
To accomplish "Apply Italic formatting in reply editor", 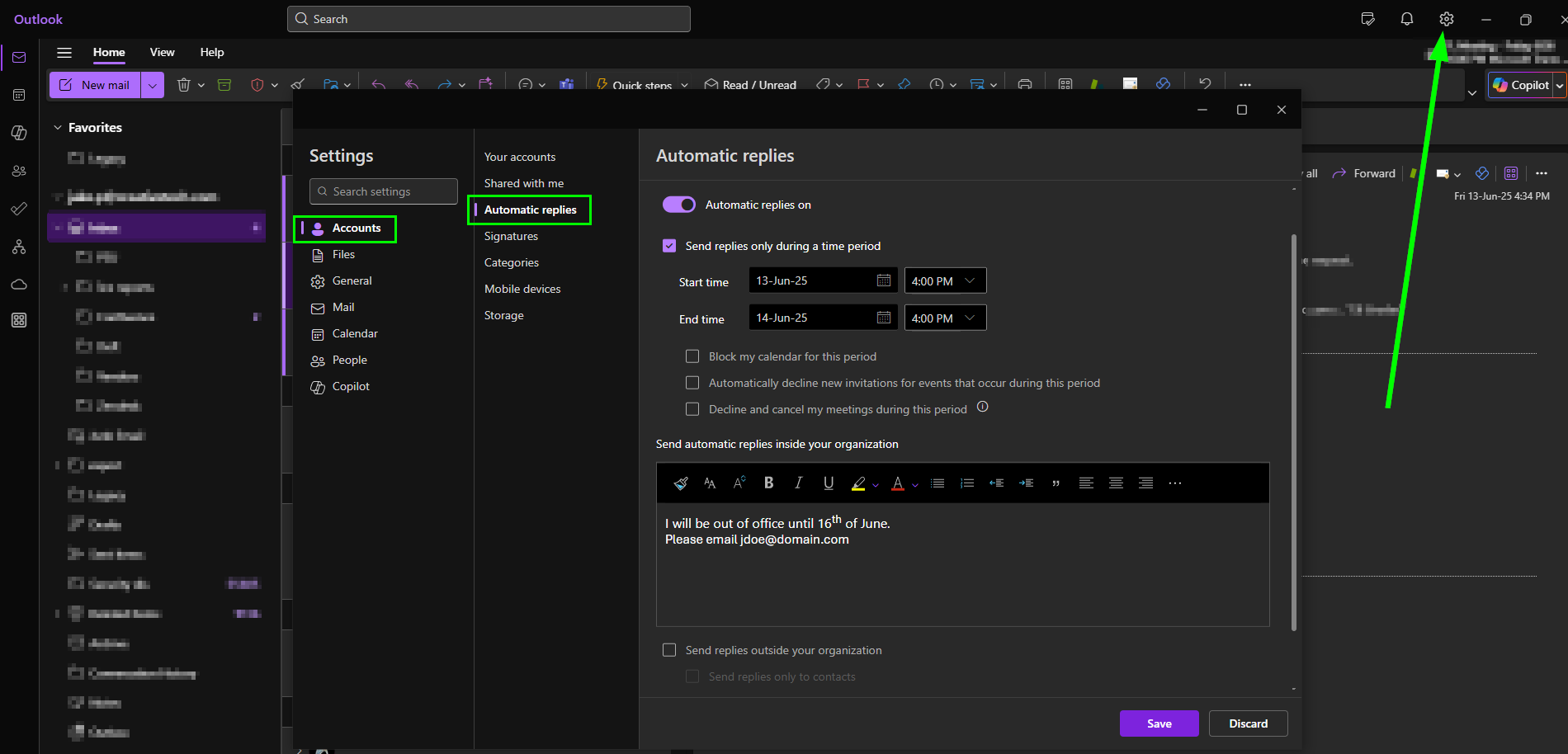I will pyautogui.click(x=798, y=483).
